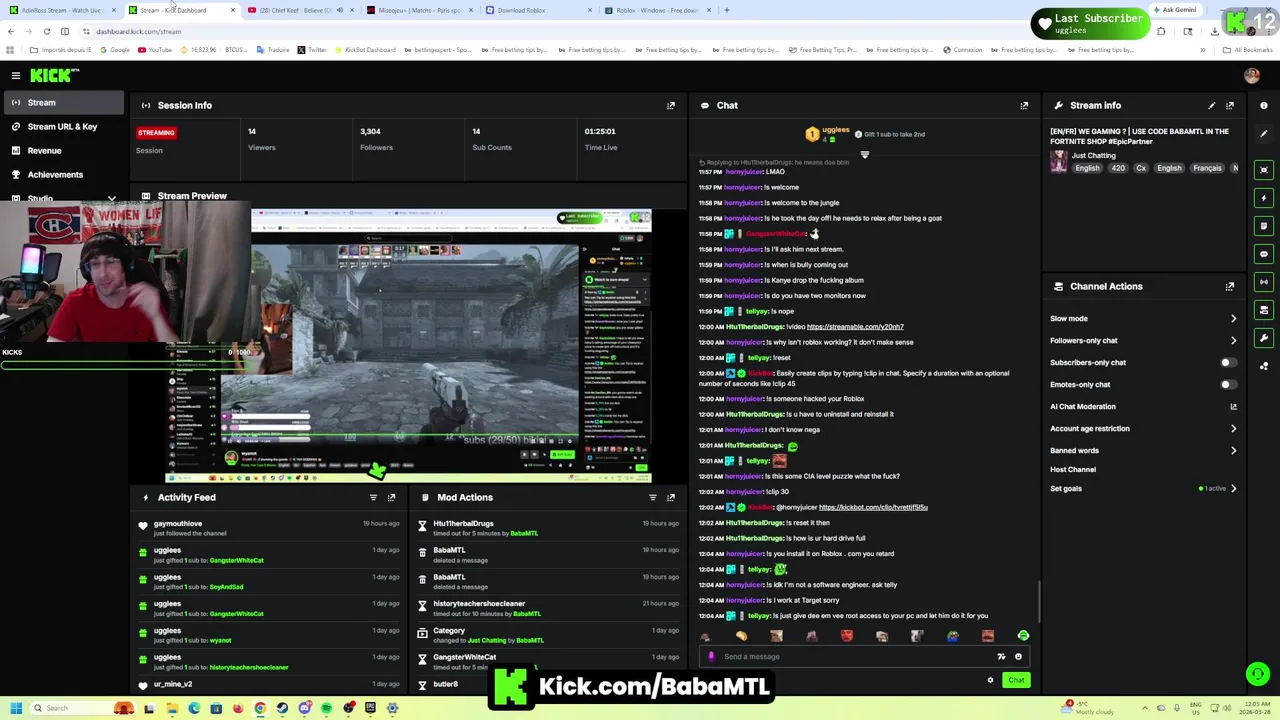Open Windows Start button on taskbar
Viewport: 1280px width, 720px height.
pos(14,708)
